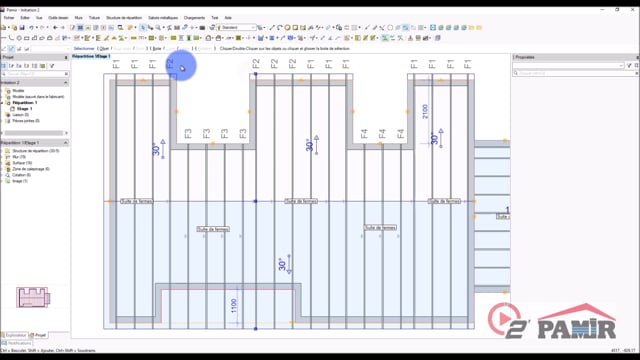640x360 pixels.
Task: Click the Répartition 1/Etage 1 document tab
Action: [x=91, y=56]
